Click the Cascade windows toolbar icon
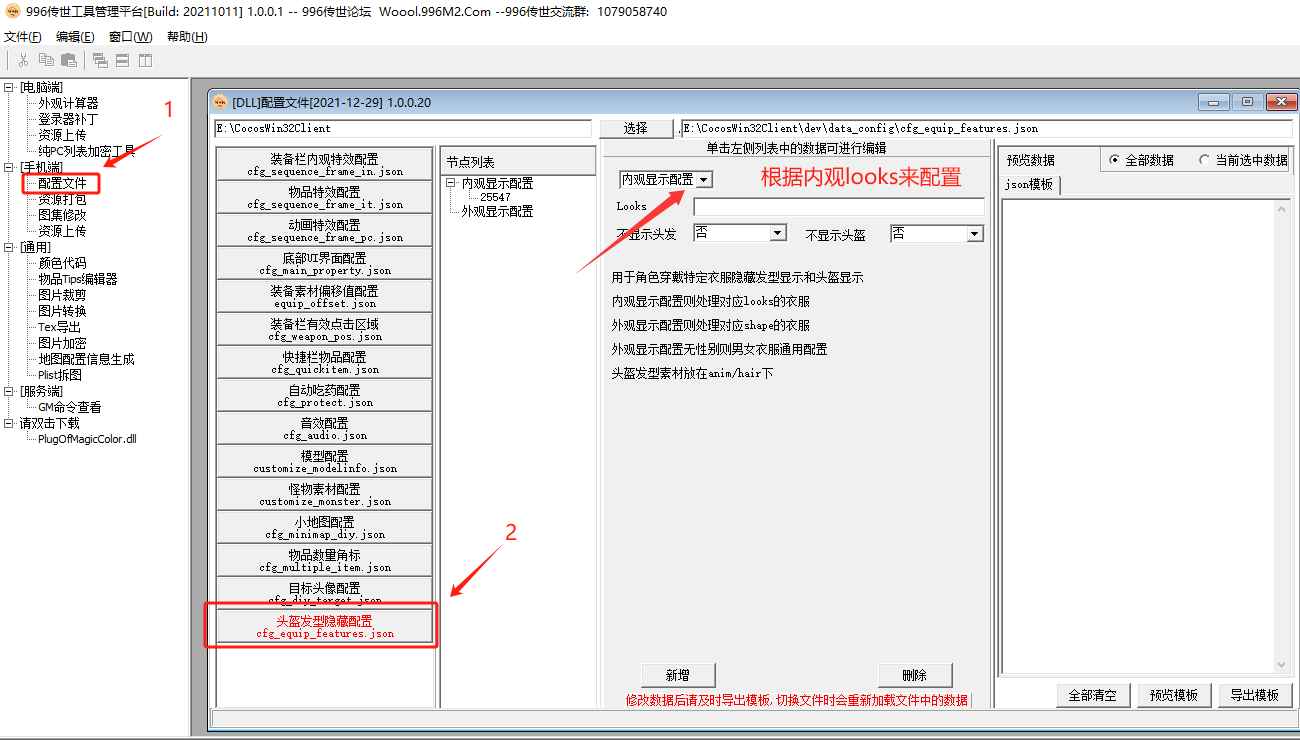The height and width of the screenshot is (742, 1300). [100, 60]
